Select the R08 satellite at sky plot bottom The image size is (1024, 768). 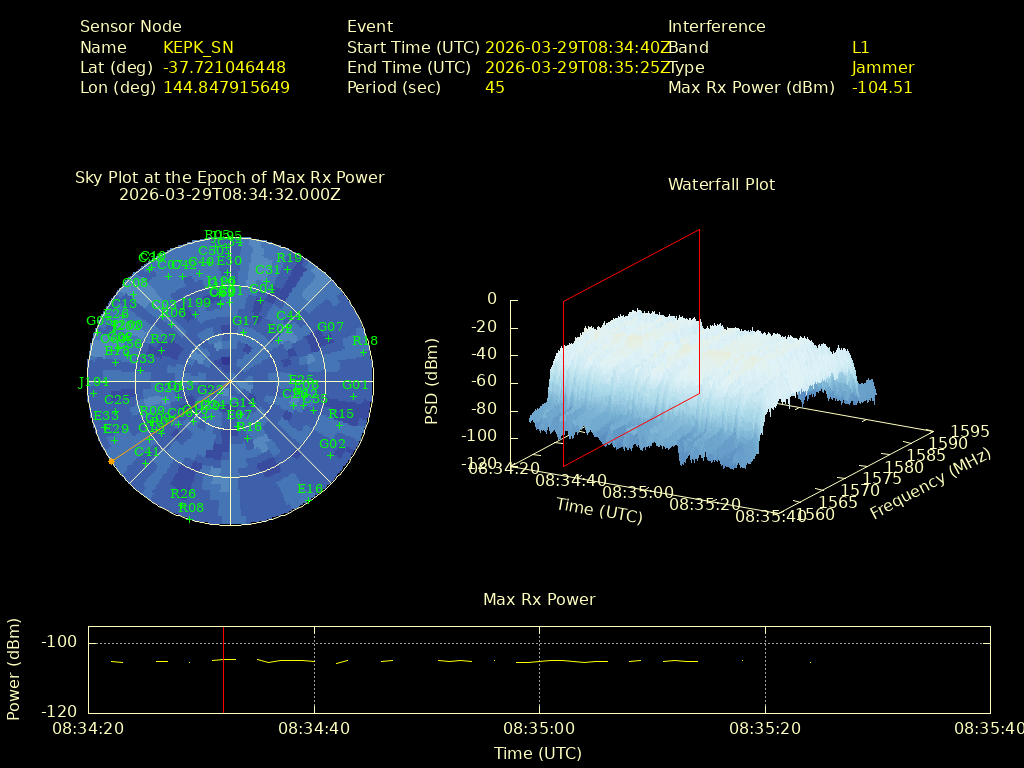[x=190, y=508]
